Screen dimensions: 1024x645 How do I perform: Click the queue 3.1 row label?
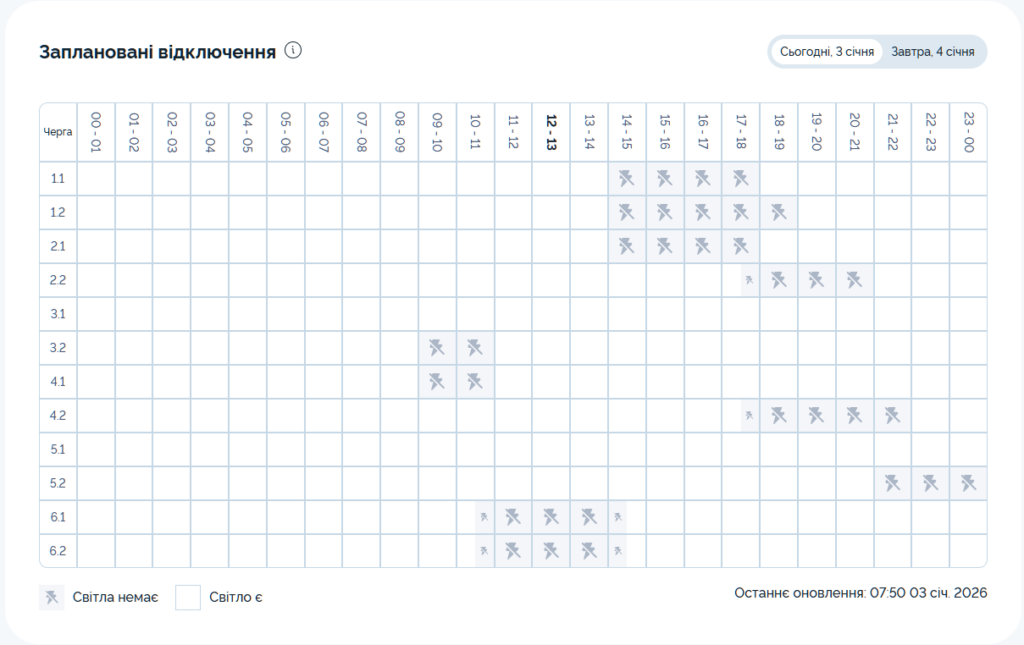click(x=58, y=314)
